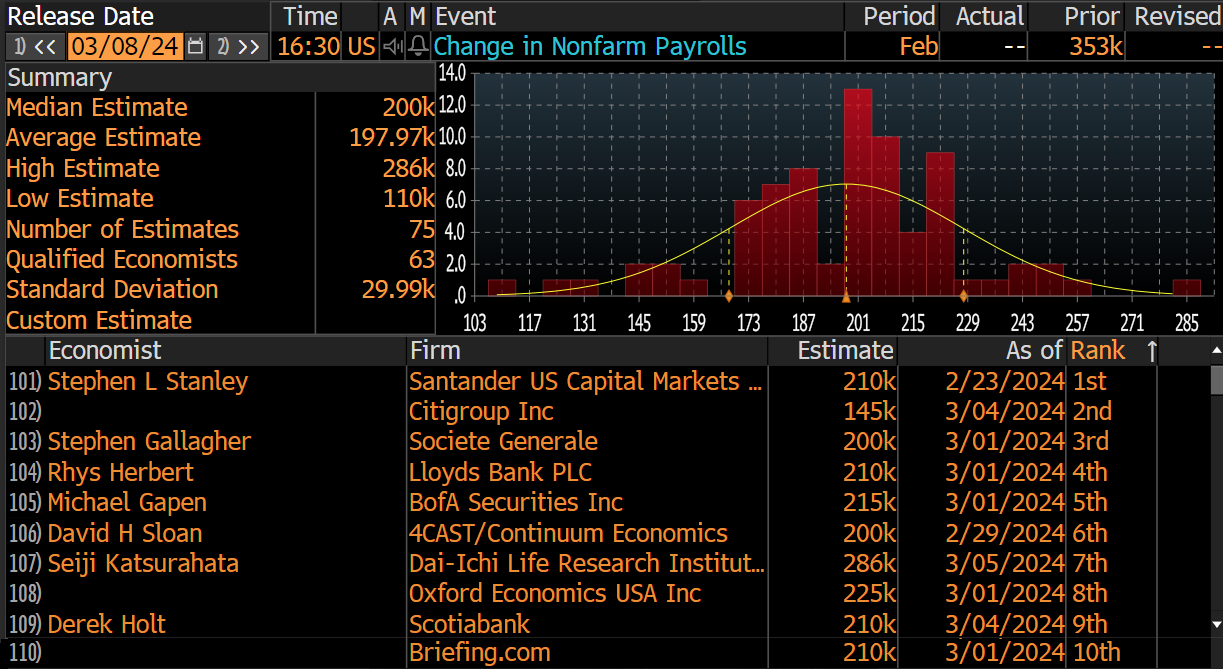The width and height of the screenshot is (1223, 669).
Task: Click Lloyds Bank PLC firm cell
Action: click(500, 472)
